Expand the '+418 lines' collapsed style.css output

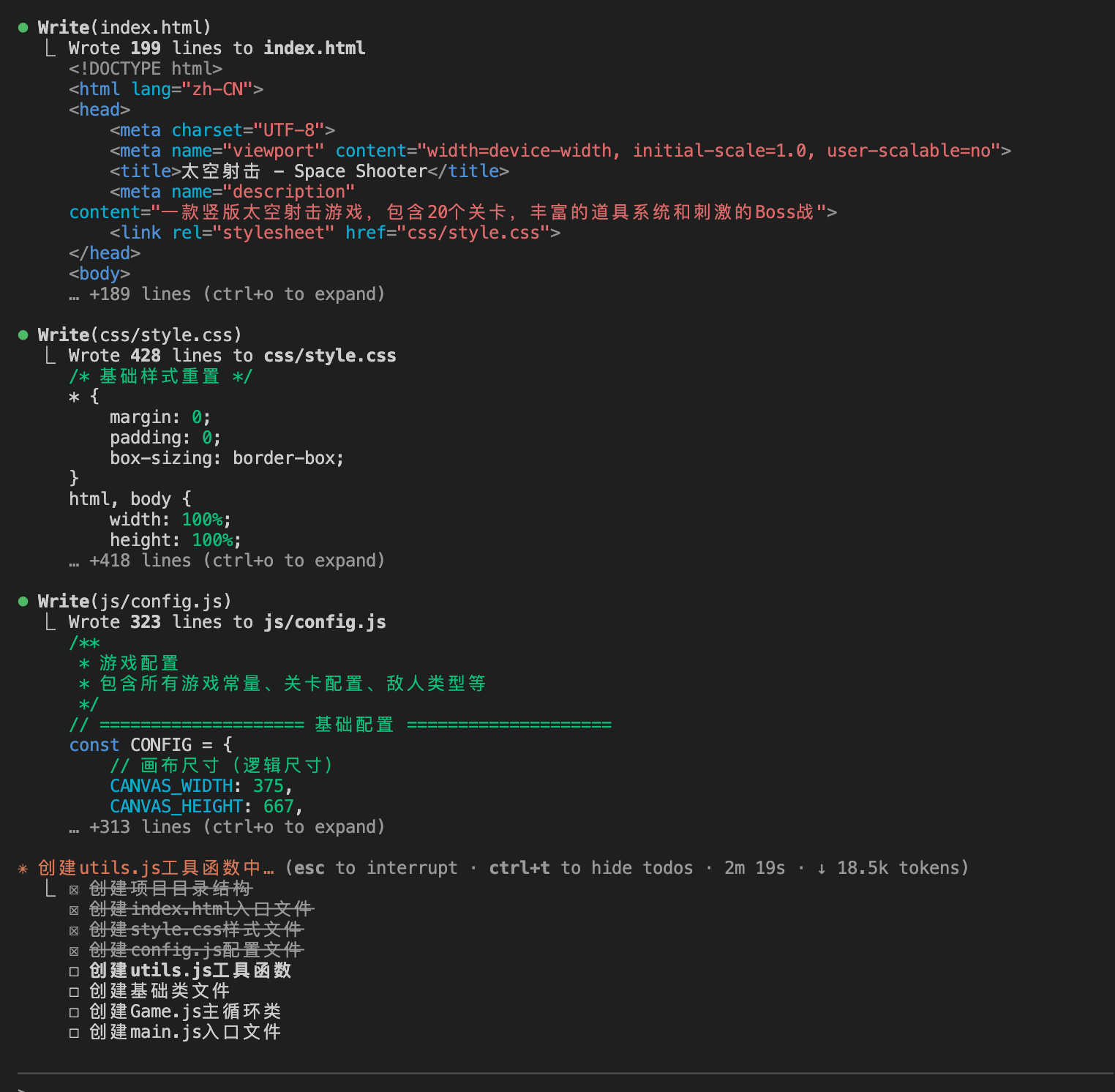coord(227,561)
